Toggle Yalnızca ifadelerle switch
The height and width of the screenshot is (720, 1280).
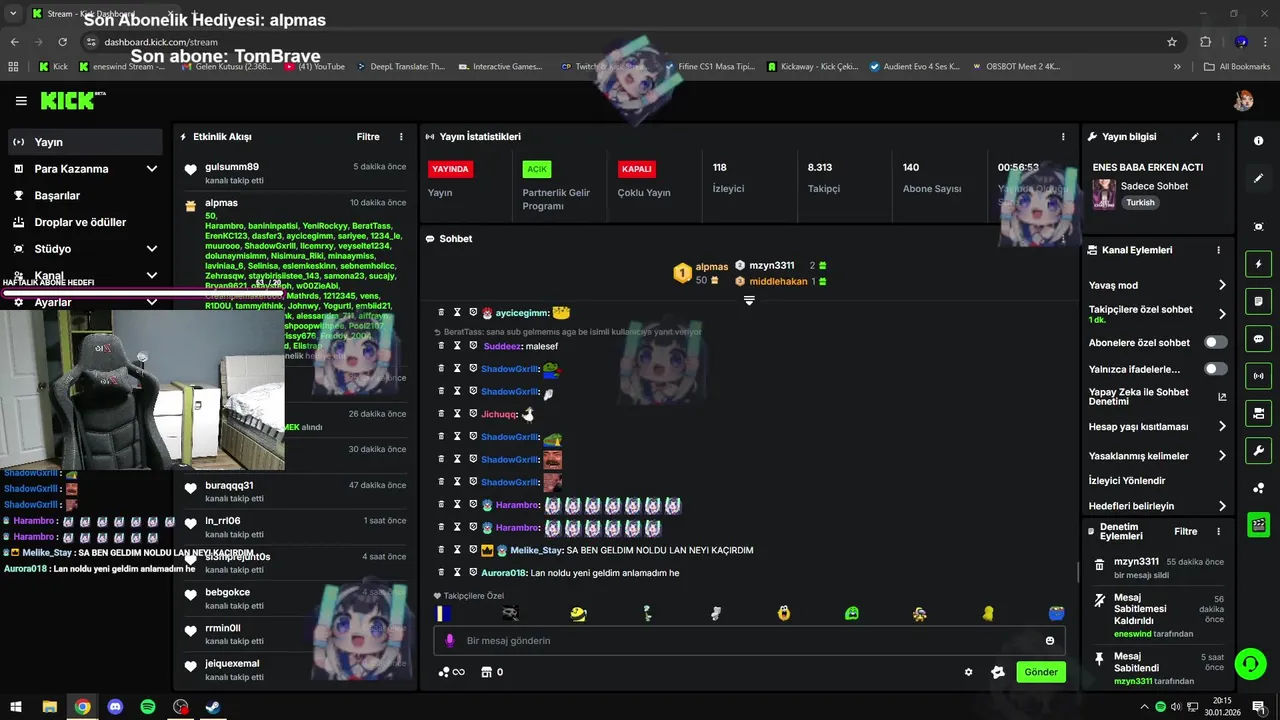tap(1215, 369)
